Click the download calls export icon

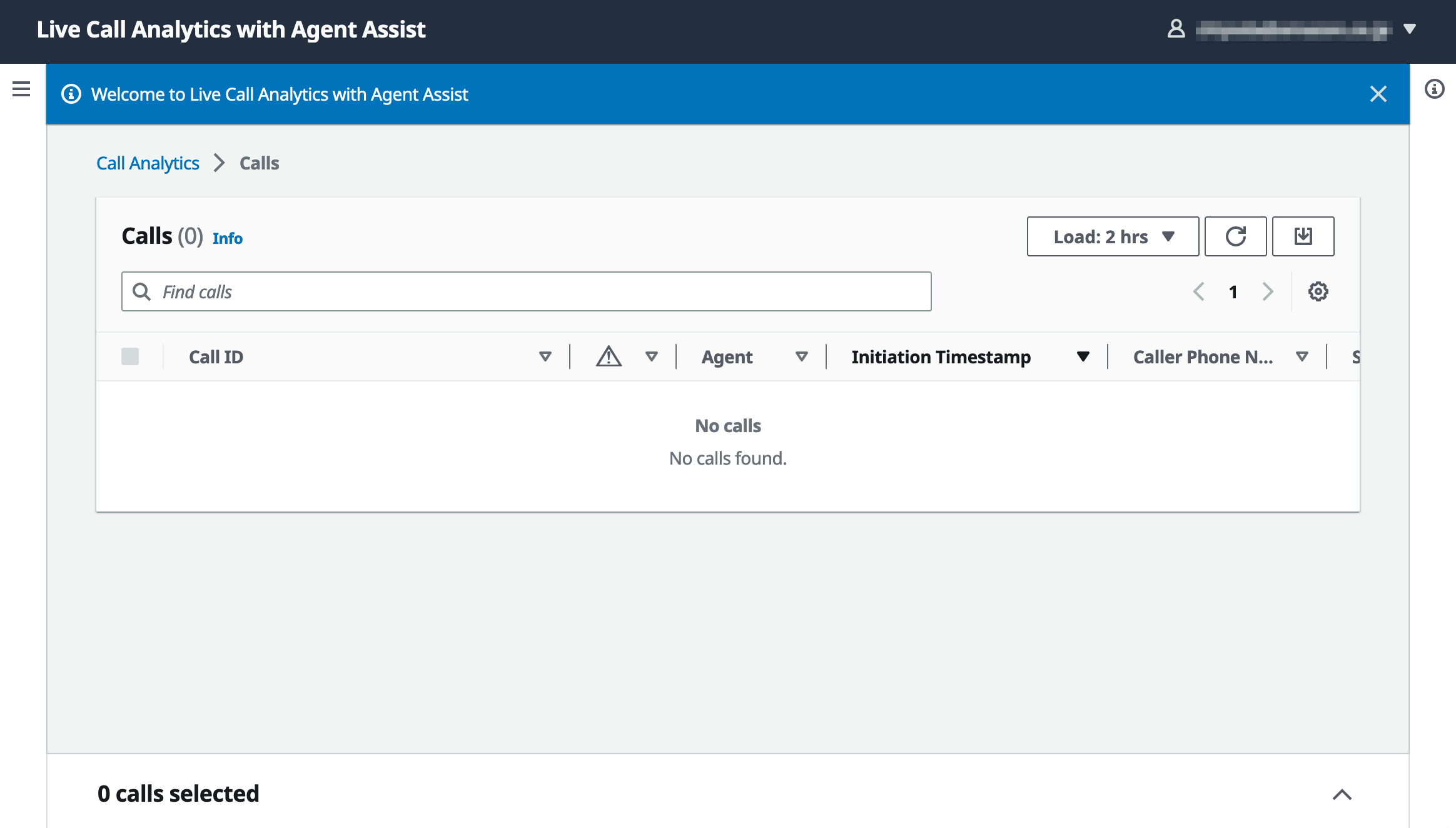pos(1303,236)
